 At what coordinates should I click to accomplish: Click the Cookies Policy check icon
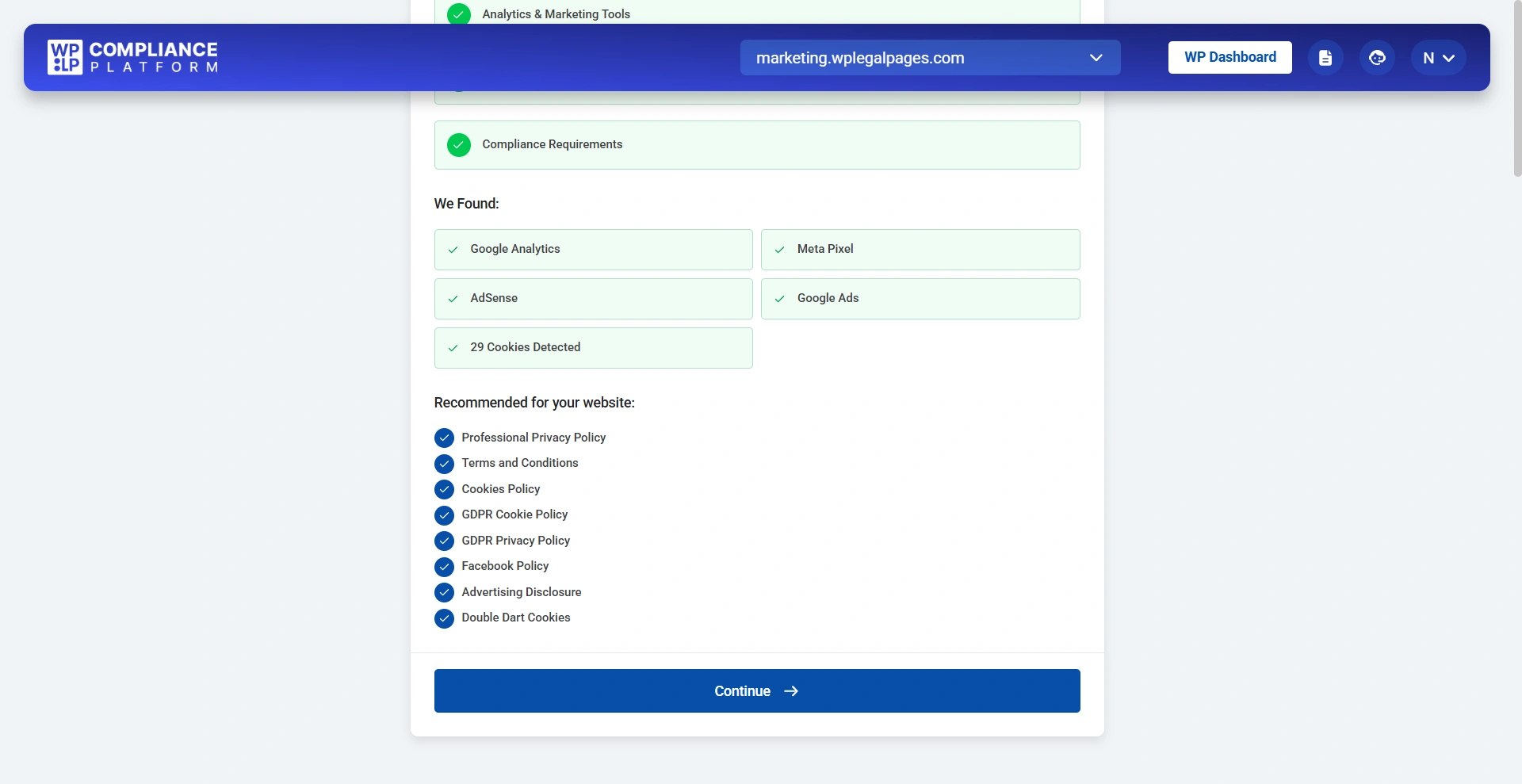pyautogui.click(x=444, y=489)
